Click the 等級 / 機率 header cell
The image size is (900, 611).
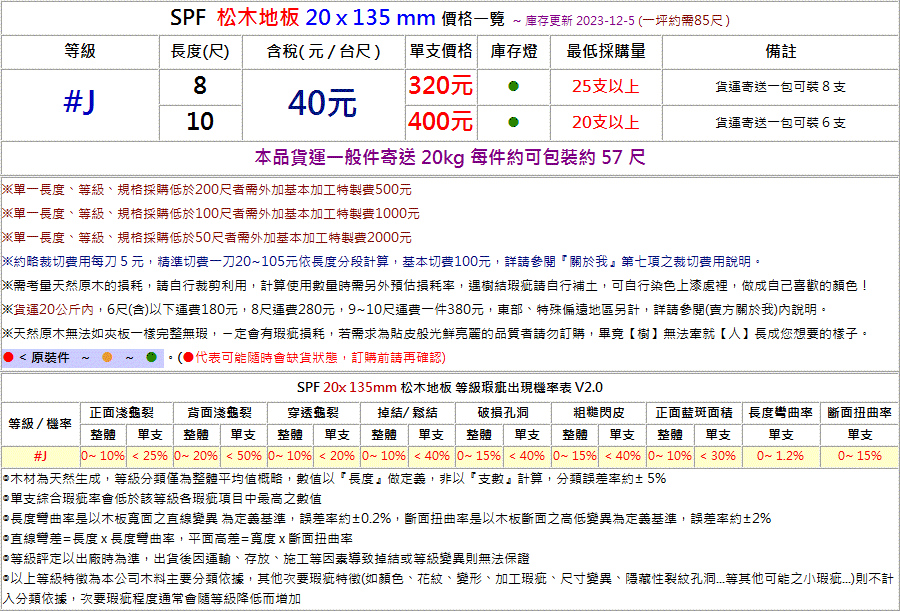[40, 424]
